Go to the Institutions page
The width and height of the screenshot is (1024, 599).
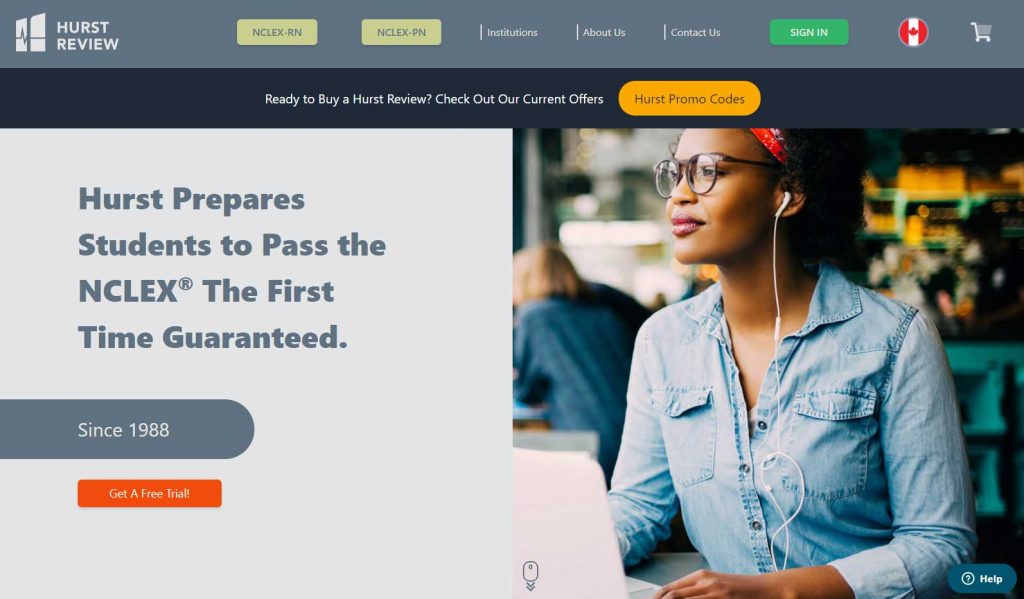point(512,32)
